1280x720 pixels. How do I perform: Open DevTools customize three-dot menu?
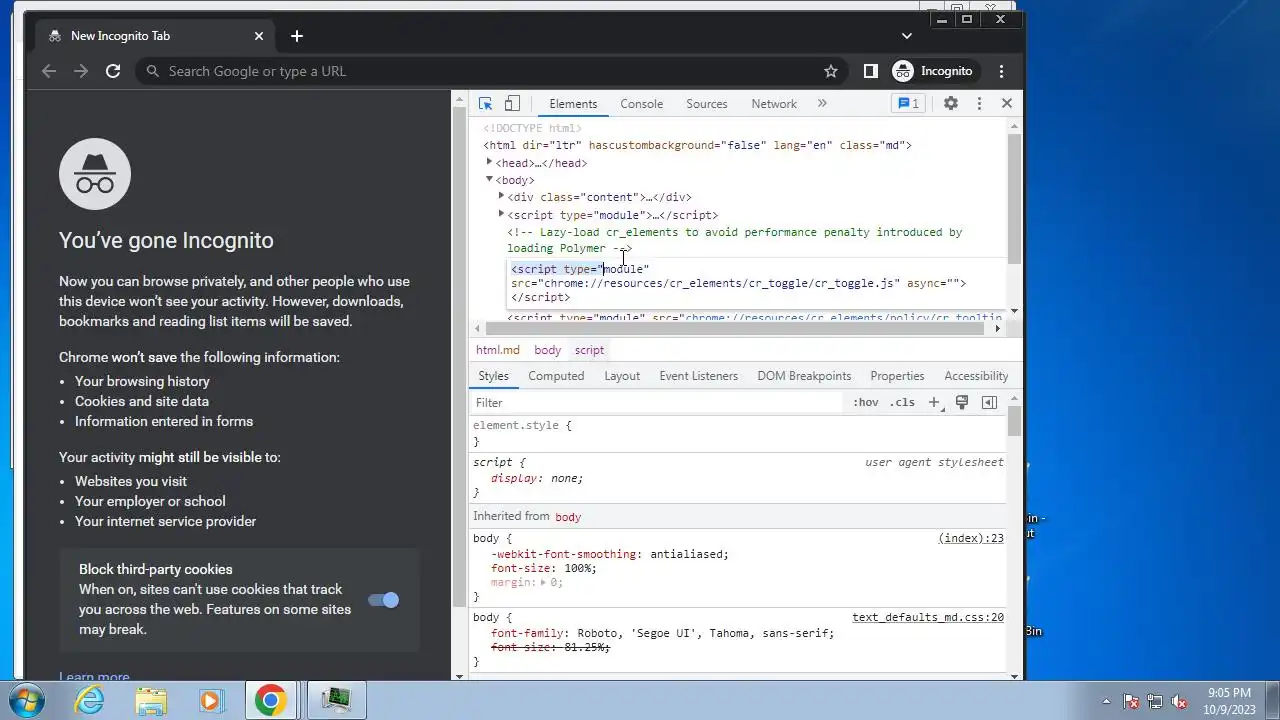coord(979,104)
